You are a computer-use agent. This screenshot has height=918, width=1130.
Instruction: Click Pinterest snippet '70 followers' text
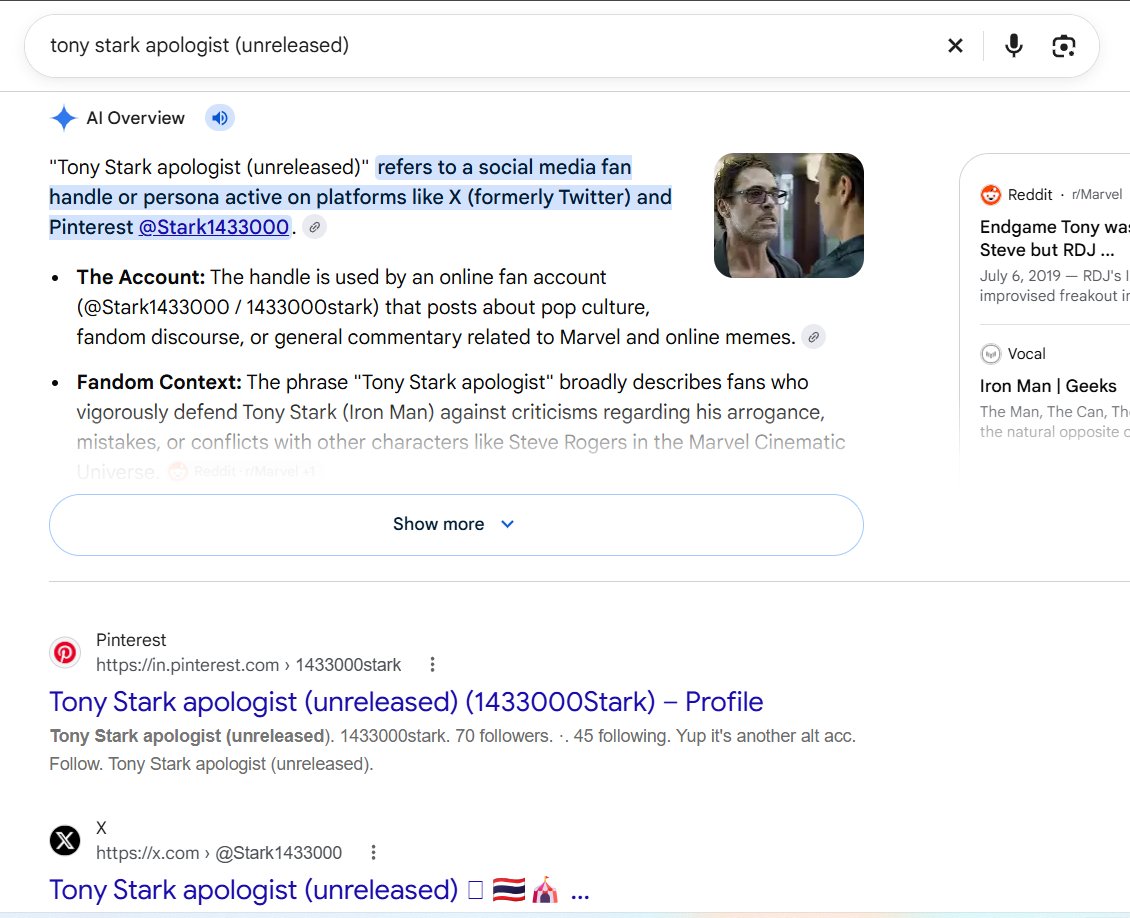[x=504, y=736]
